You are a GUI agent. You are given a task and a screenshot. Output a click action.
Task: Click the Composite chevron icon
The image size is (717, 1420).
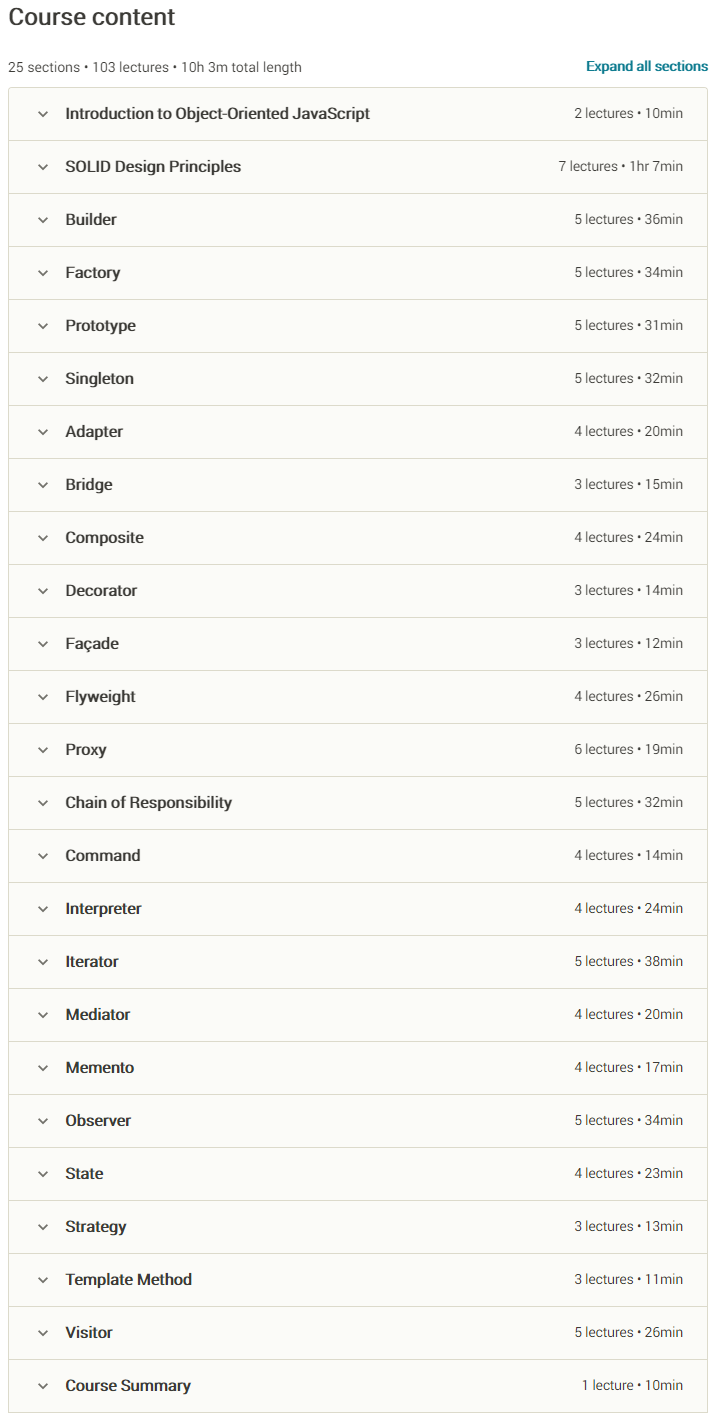(x=43, y=538)
